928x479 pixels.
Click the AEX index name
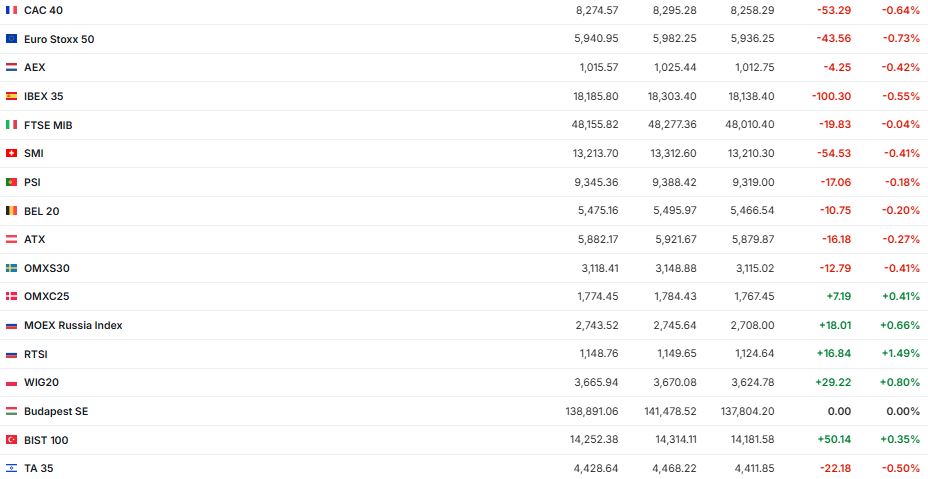pos(35,67)
